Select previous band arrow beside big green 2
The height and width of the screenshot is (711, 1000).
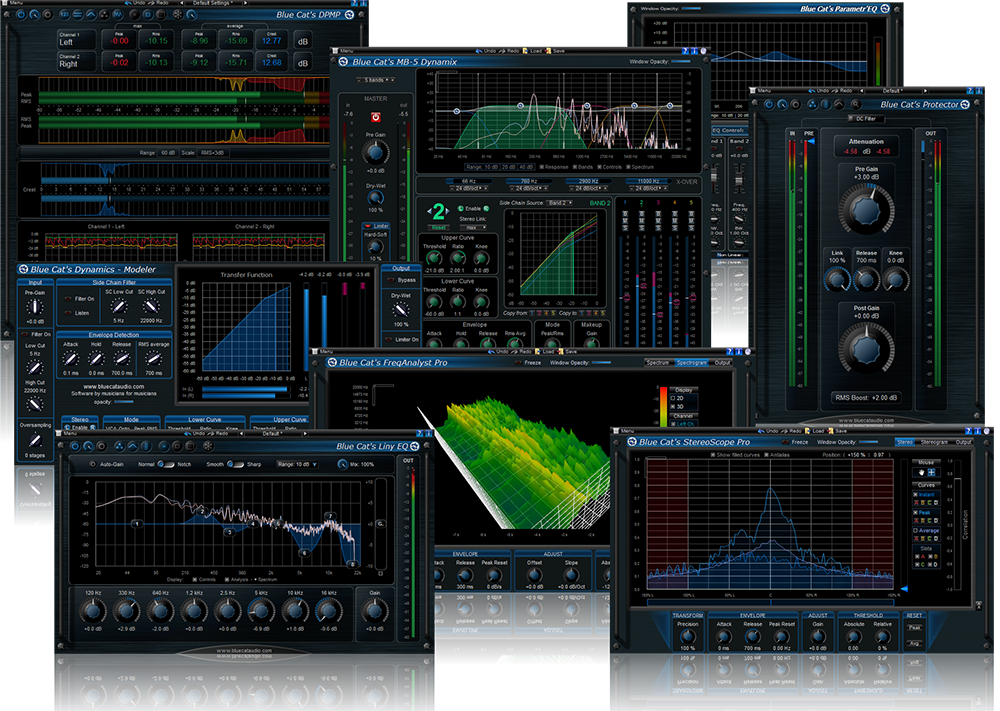pyautogui.click(x=429, y=211)
